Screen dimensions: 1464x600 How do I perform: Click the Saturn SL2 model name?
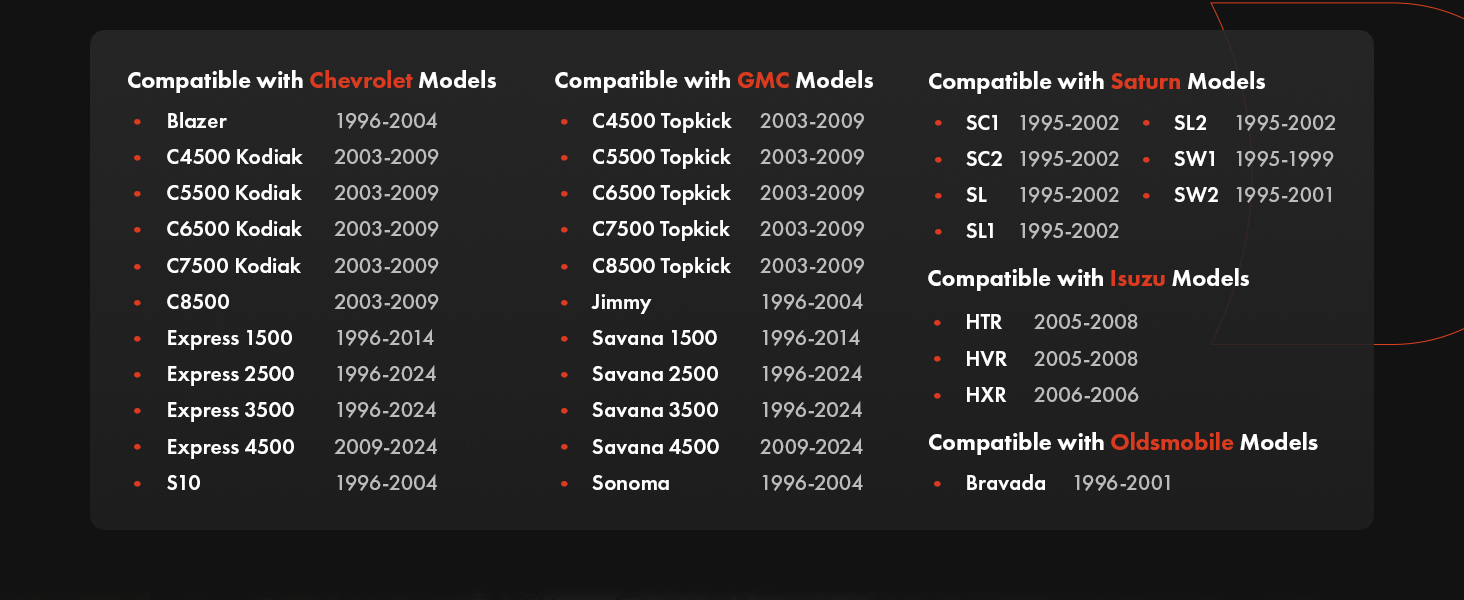tap(1190, 123)
